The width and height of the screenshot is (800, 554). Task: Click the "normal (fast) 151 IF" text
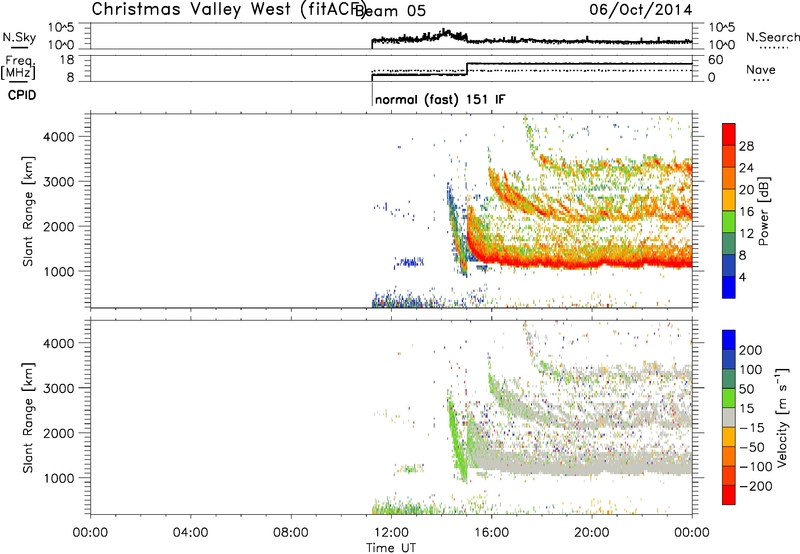440,99
